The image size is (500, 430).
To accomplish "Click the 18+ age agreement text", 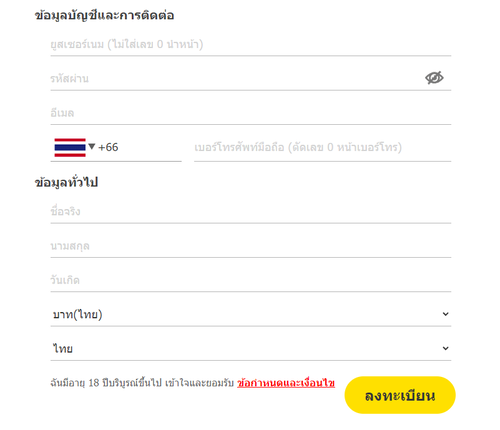I will coord(142,383).
